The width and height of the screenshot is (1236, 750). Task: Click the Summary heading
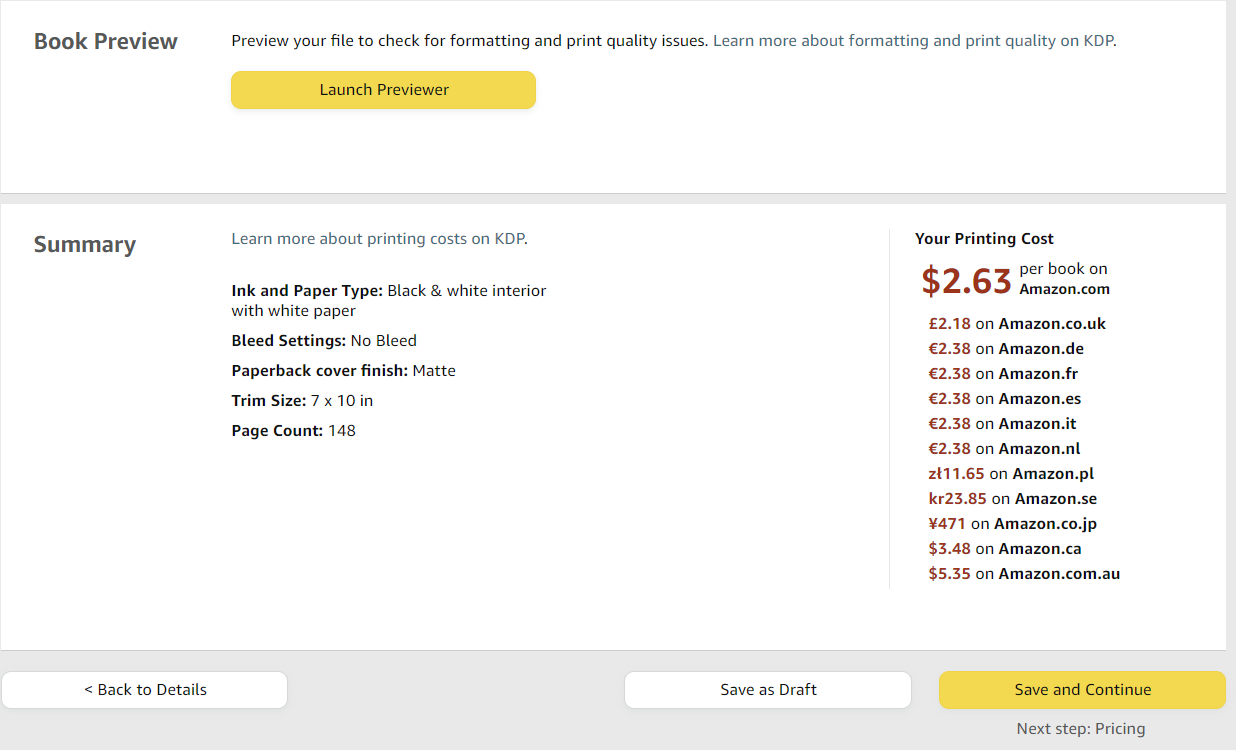[x=85, y=245]
